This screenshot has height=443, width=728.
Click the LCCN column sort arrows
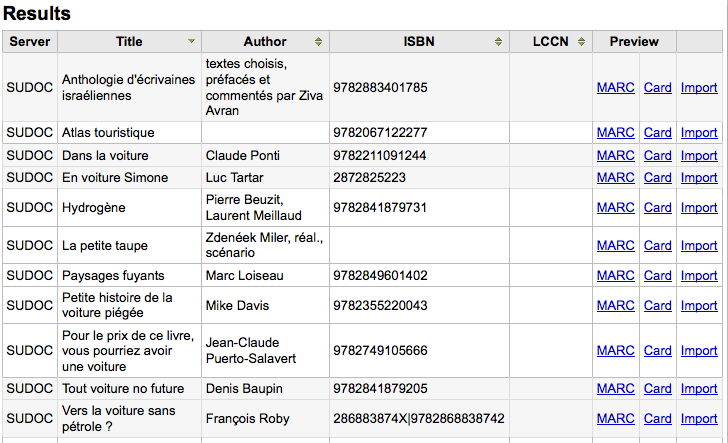pyautogui.click(x=583, y=42)
